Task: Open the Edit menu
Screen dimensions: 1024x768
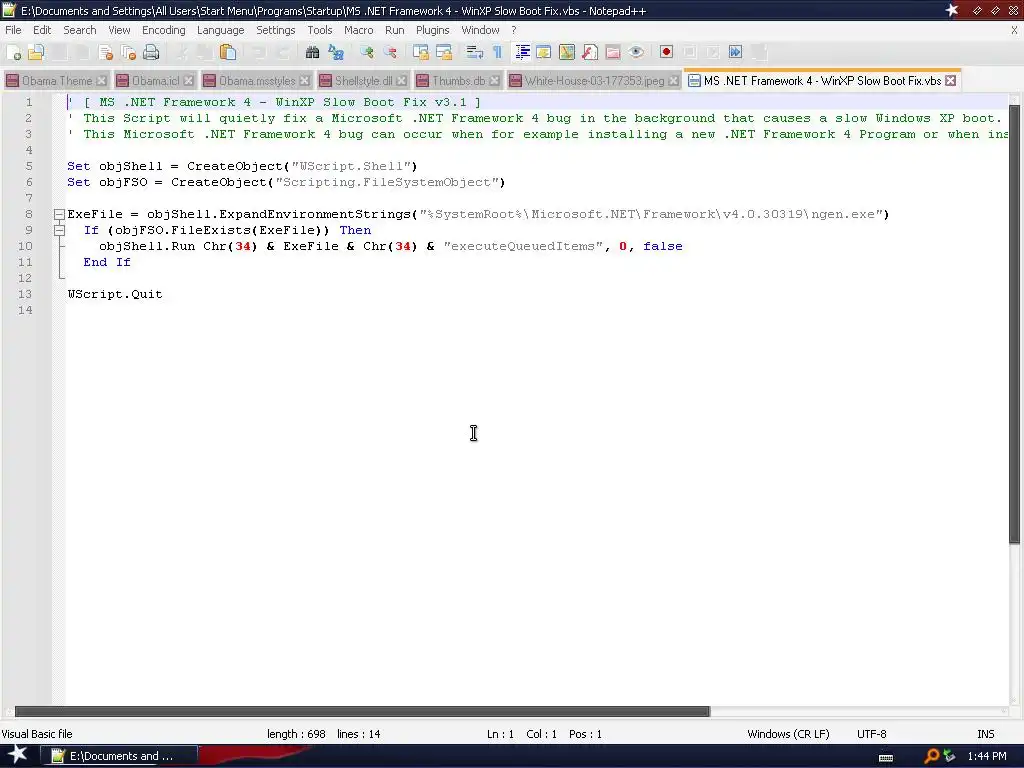Action: coord(42,30)
